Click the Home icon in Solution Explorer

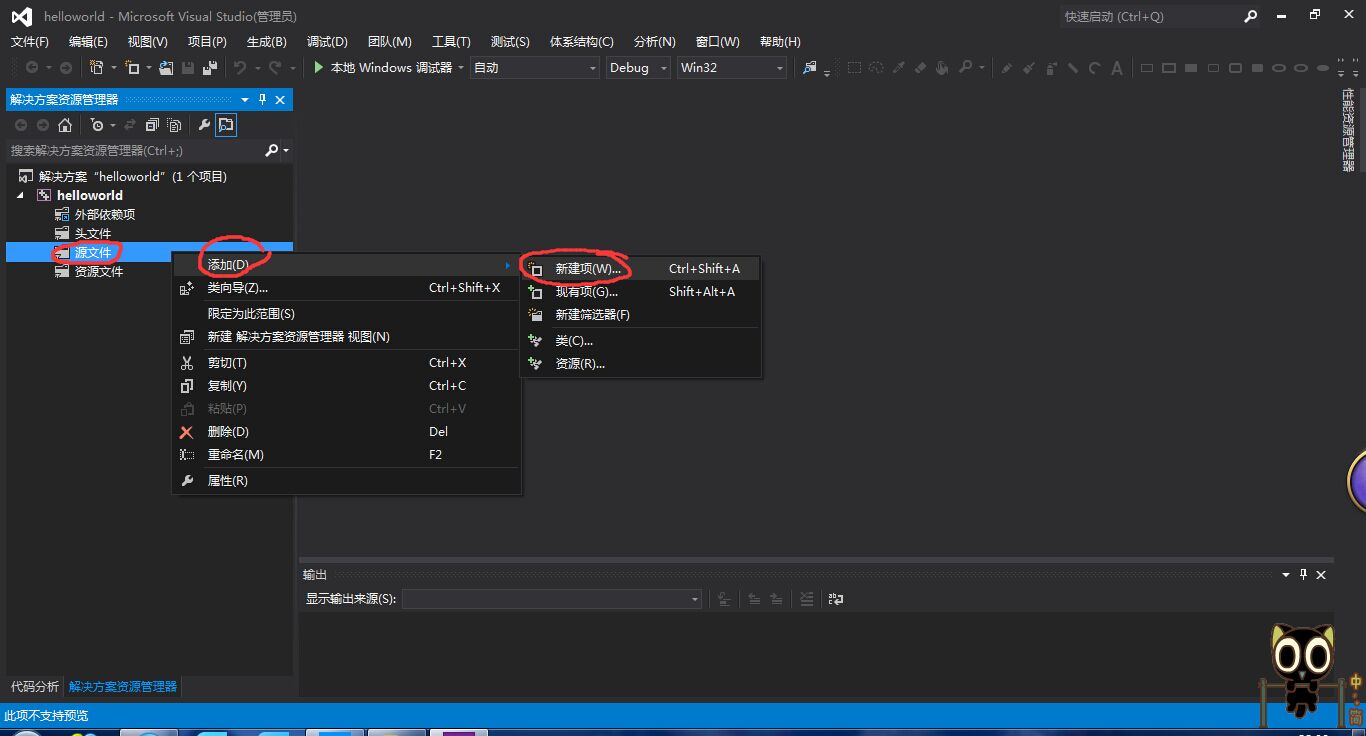tap(65, 125)
